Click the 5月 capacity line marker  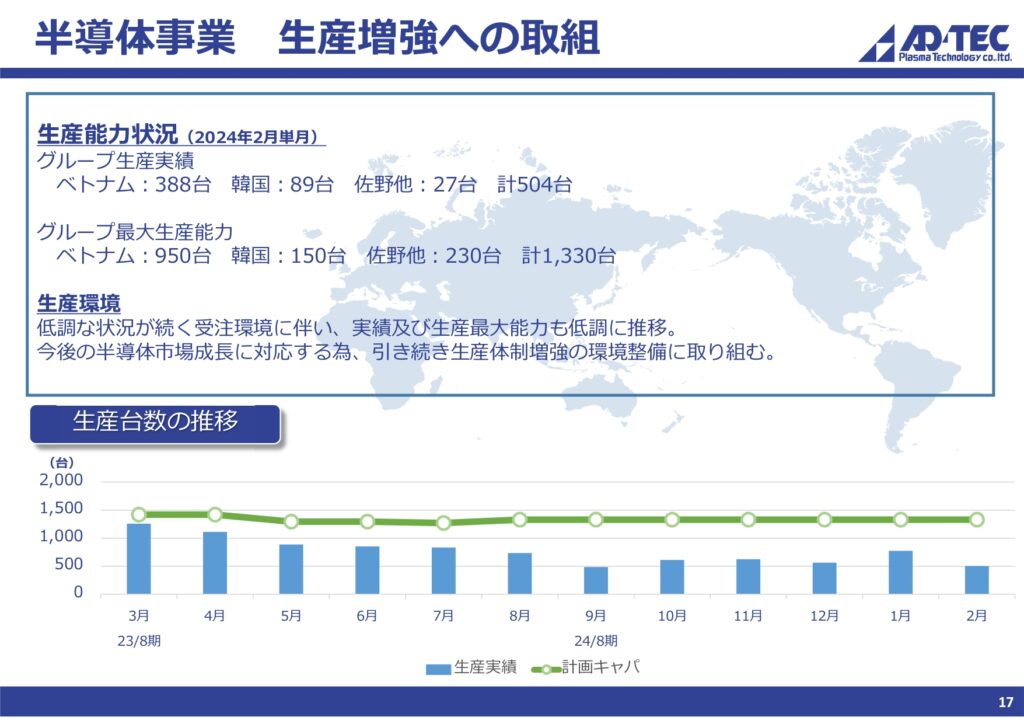291,522
